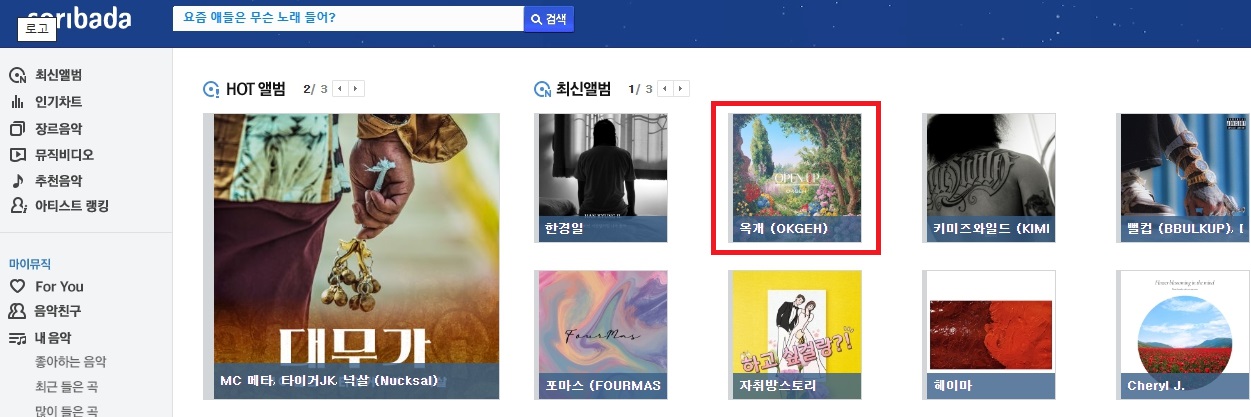Click the 내음악 playlist icon
The height and width of the screenshot is (417, 1251).
17,338
